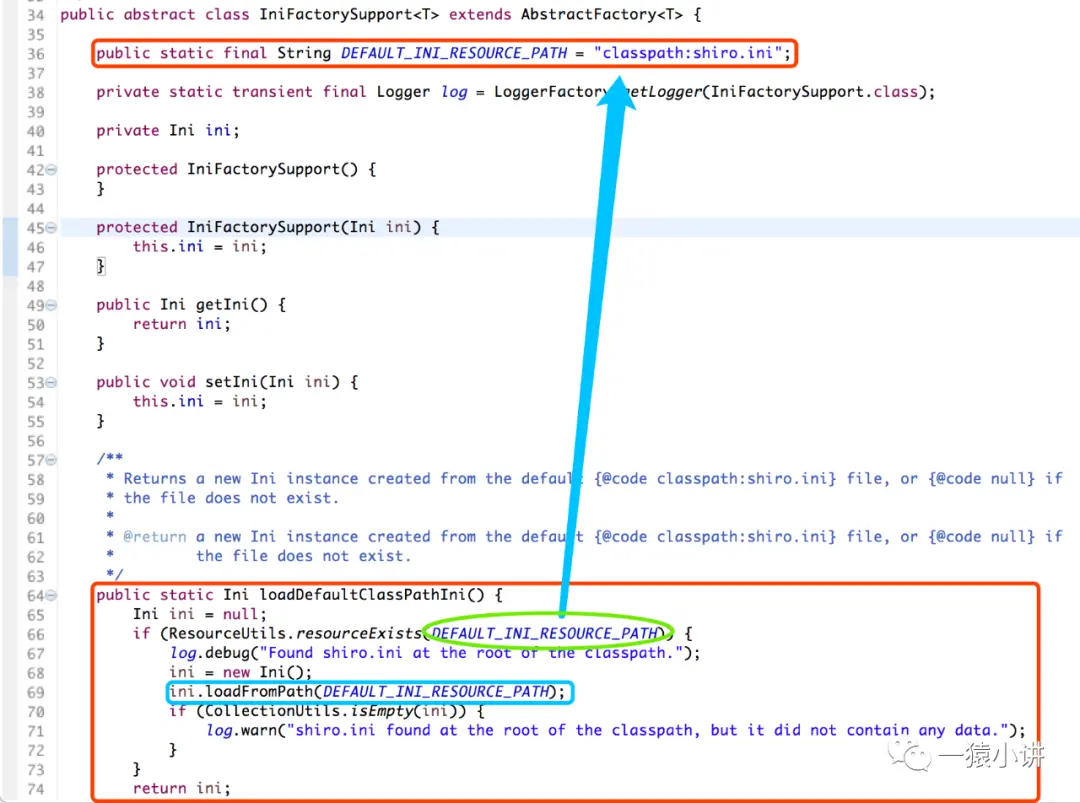The height and width of the screenshot is (803, 1080).
Task: Click loadDefaultClassPathIni method name on line 64
Action: coord(363,594)
